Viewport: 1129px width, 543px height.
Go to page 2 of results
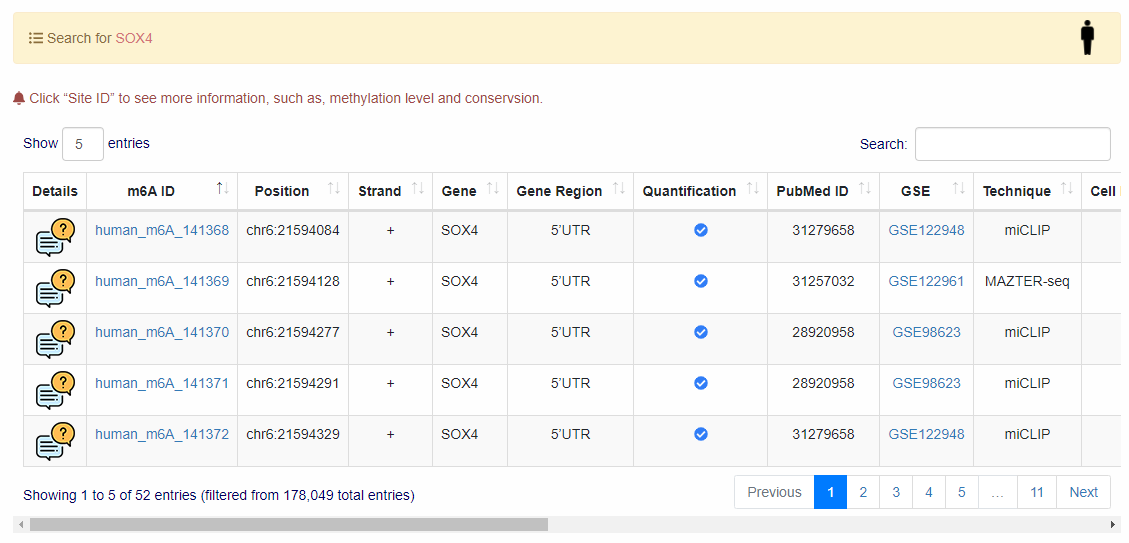[x=863, y=492]
